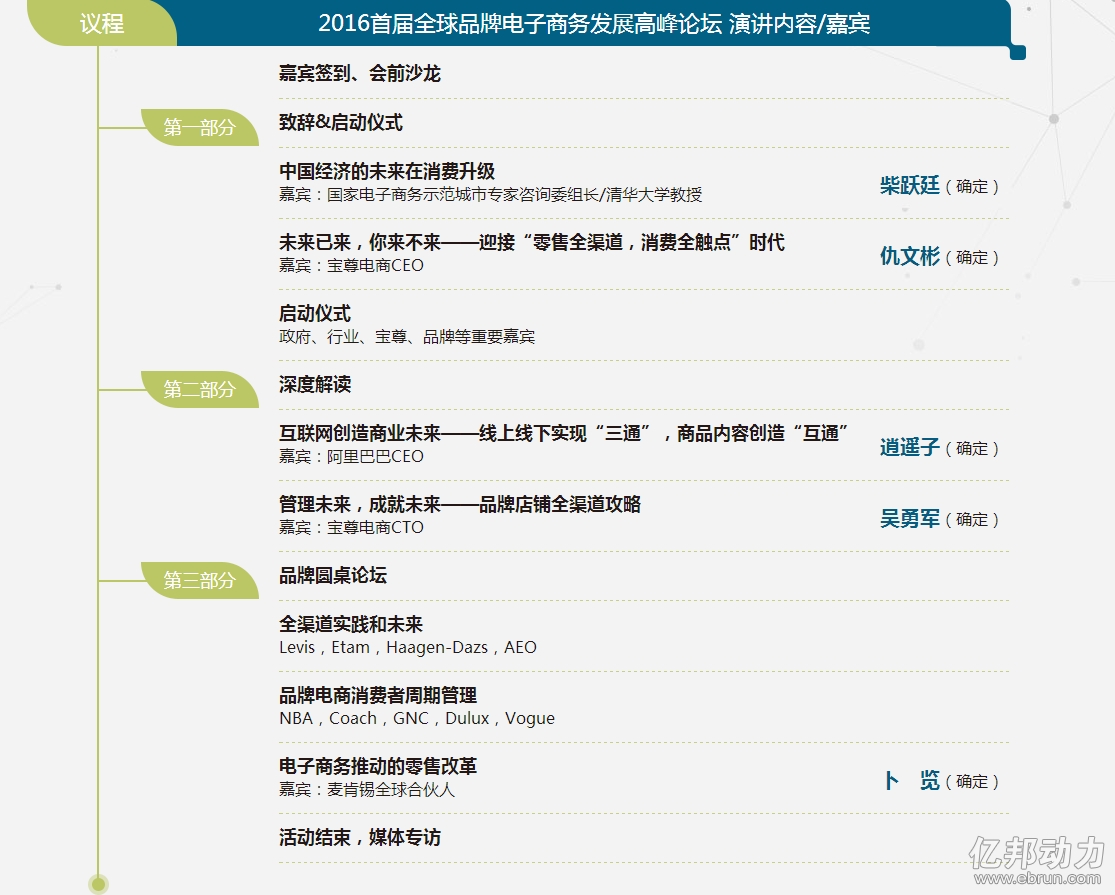Select the 第三部分 section label

click(200, 581)
